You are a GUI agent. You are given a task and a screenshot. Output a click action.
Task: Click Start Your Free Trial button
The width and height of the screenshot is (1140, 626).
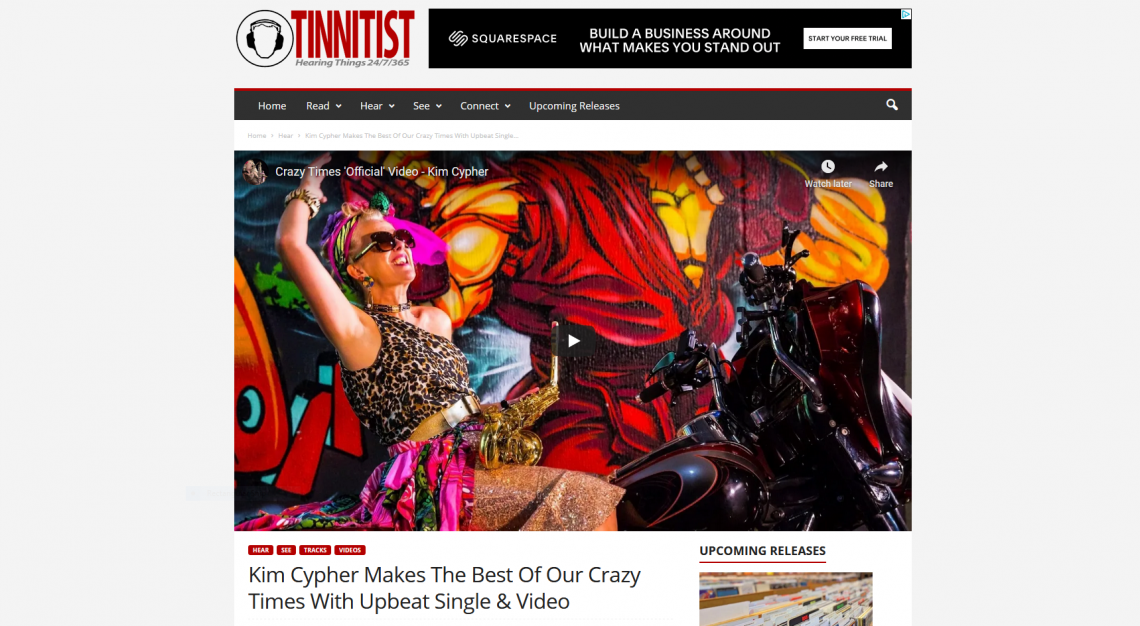(847, 39)
